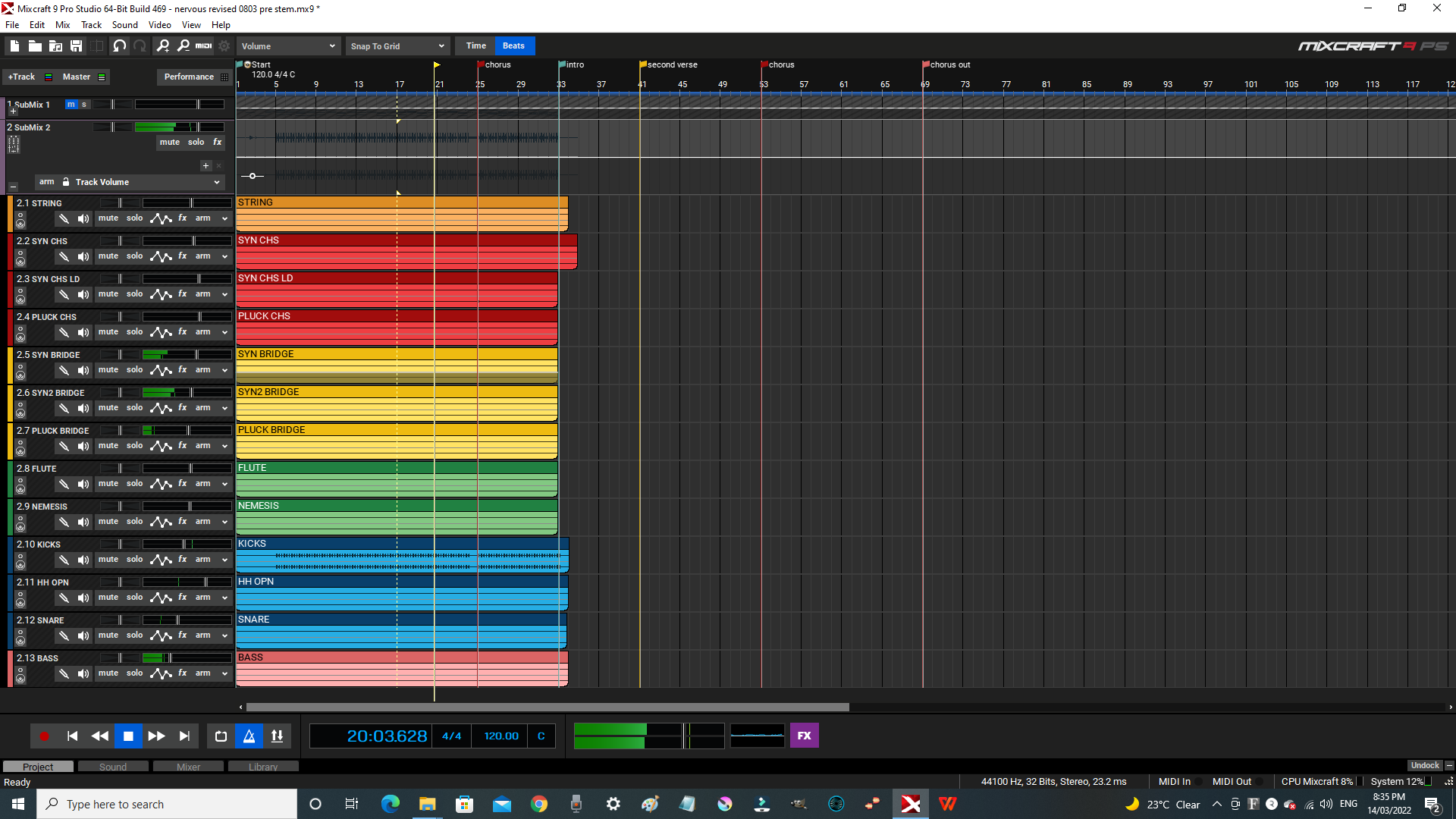Screen dimensions: 1456x819
Task: Expand arm options arrow on PLUCK BRIDGE track
Action: coord(224,446)
